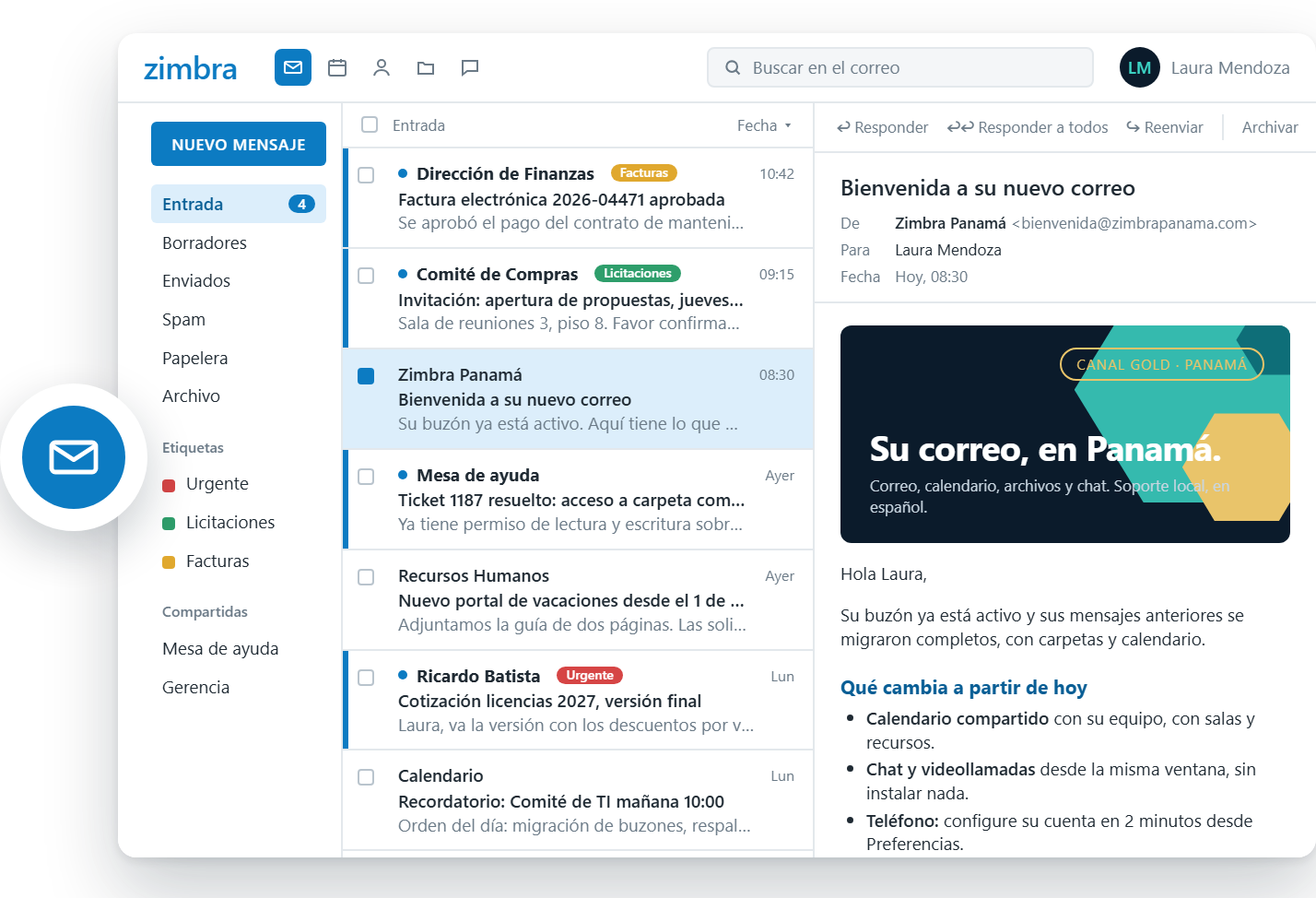Open the Archivo folder
Screen dimensions: 1316x898
tap(239, 396)
